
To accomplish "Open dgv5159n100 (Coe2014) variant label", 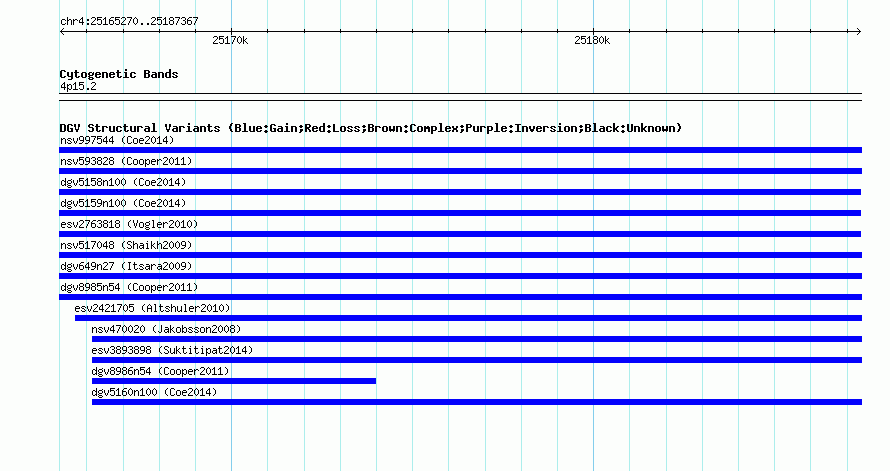I will [123, 203].
